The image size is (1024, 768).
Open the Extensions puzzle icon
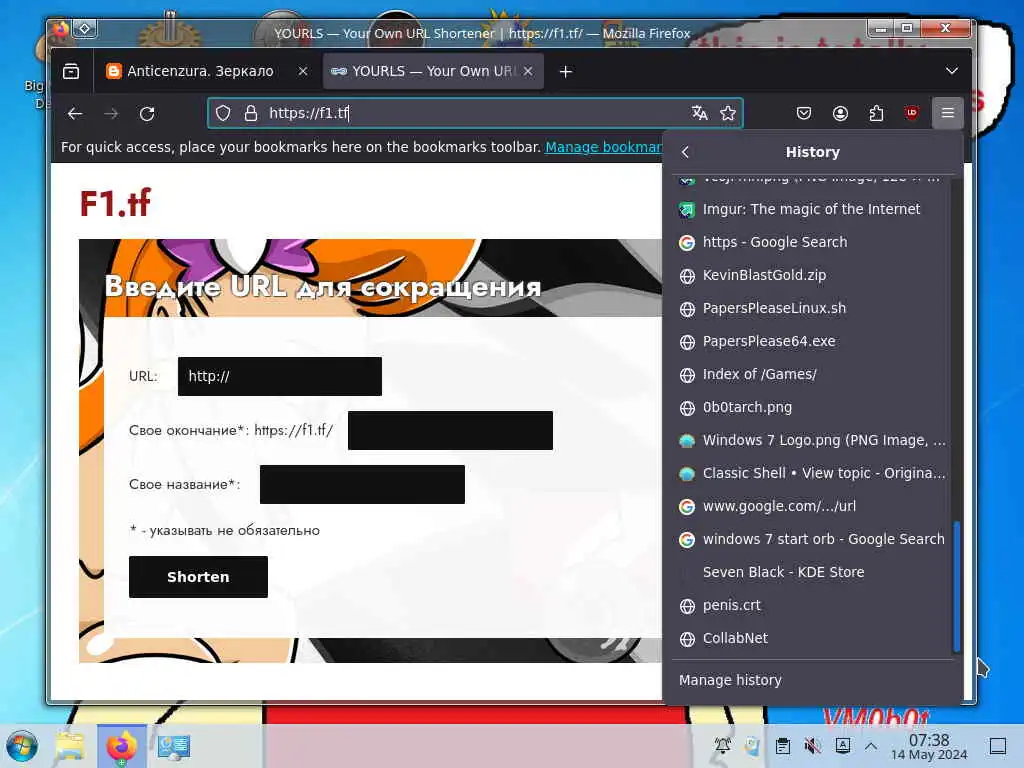[876, 113]
